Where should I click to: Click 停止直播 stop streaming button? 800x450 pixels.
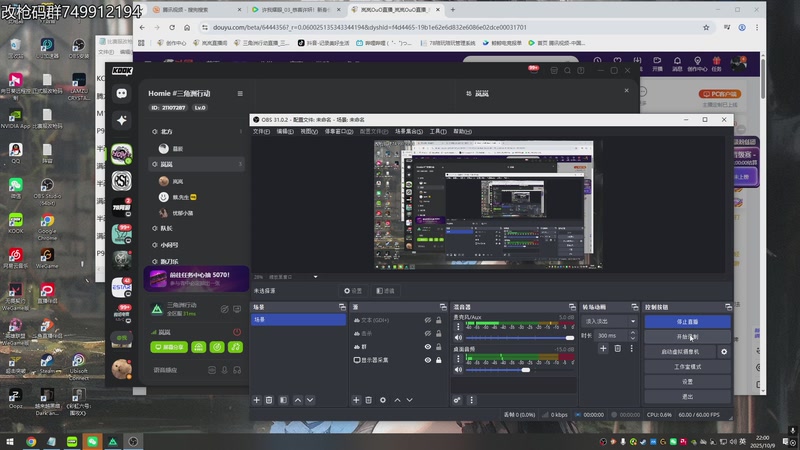(687, 322)
